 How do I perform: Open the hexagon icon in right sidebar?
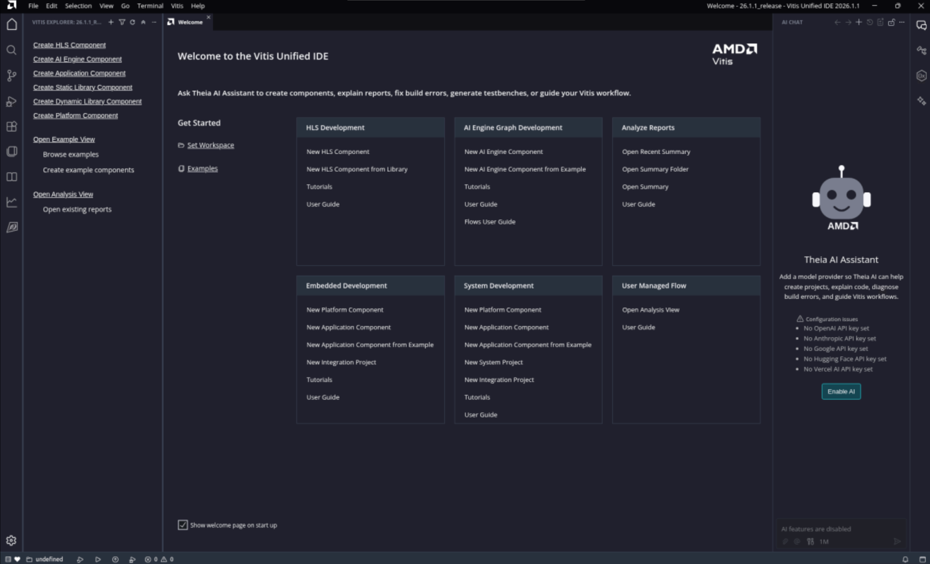921,75
